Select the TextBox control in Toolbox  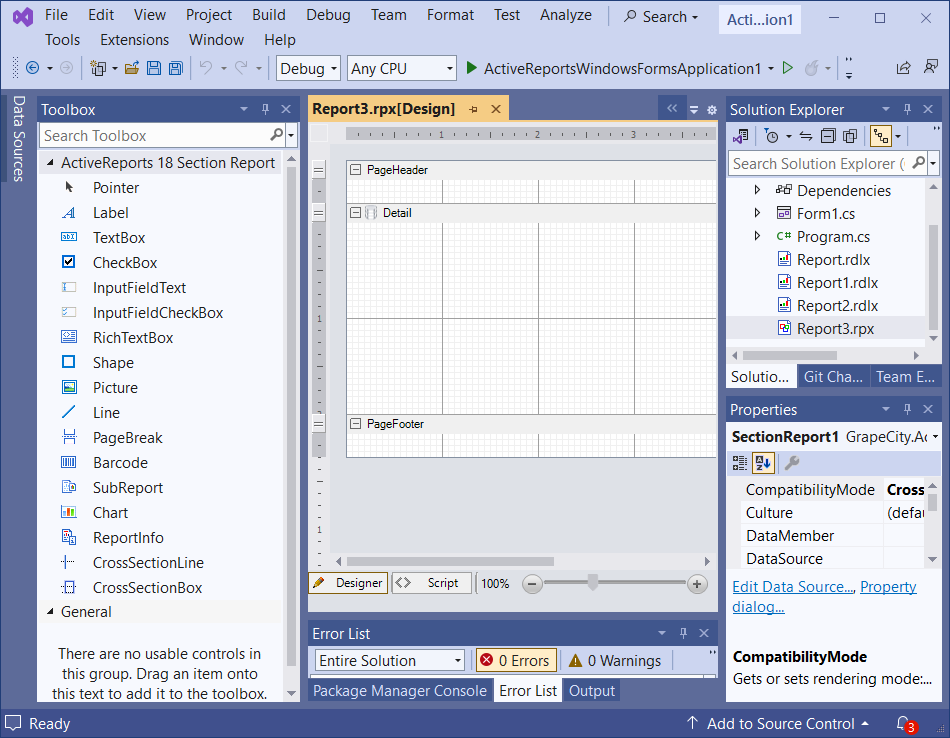click(x=119, y=238)
